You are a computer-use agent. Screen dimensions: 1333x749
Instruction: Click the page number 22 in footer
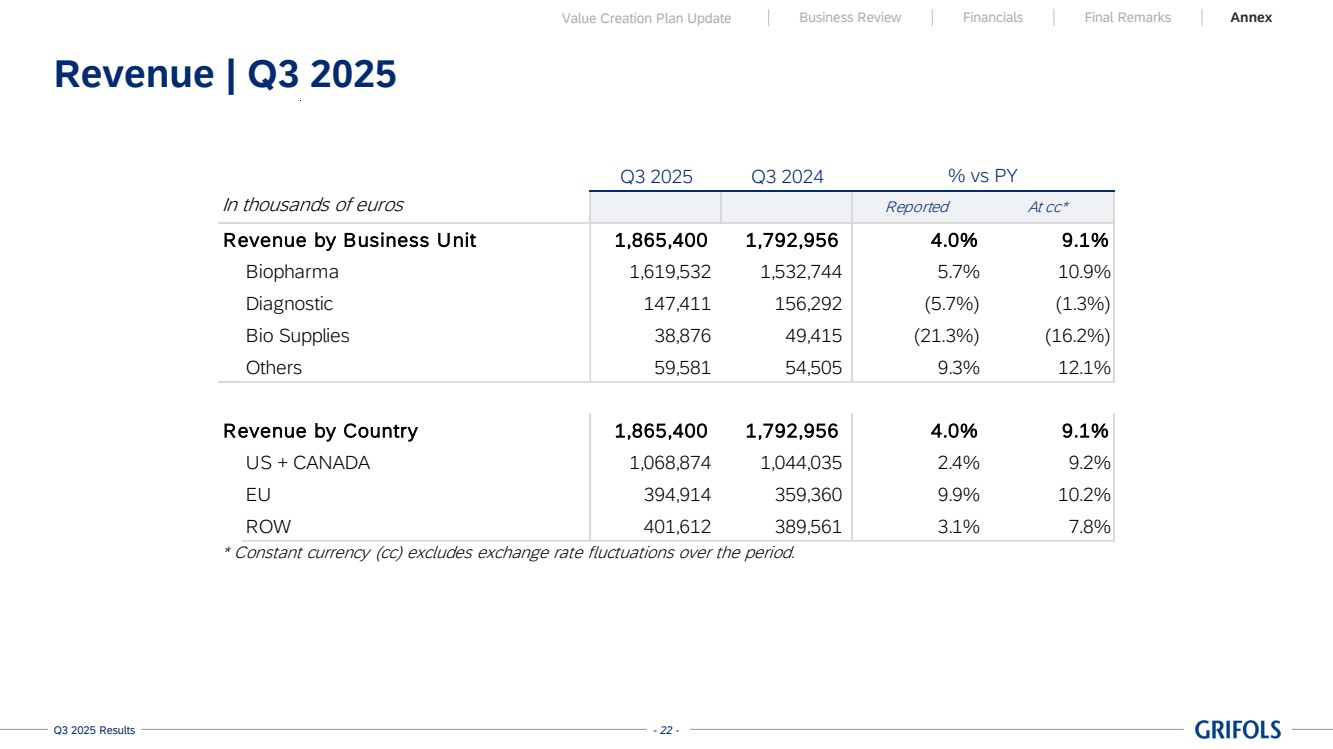click(666, 730)
